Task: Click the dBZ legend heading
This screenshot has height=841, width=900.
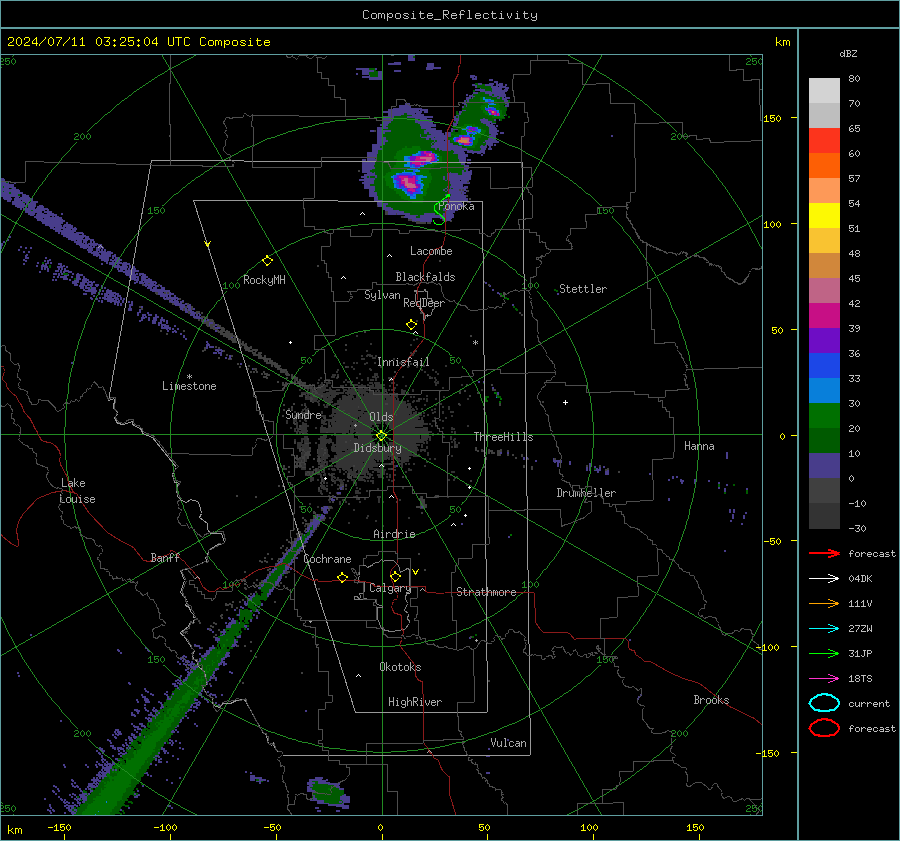Action: coord(848,53)
